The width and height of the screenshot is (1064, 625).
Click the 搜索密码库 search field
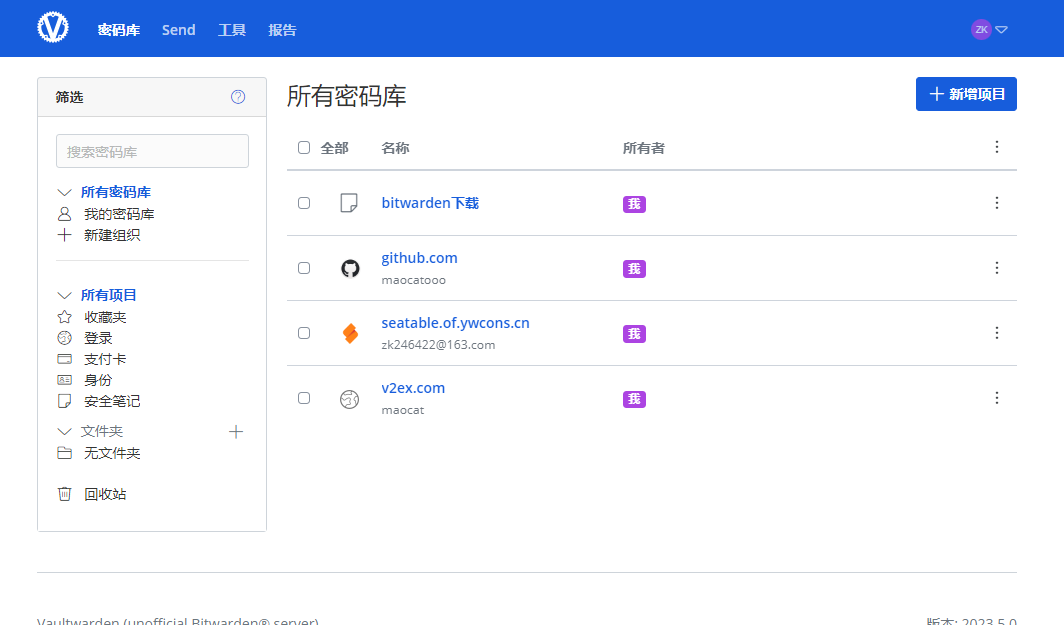pyautogui.click(x=152, y=151)
